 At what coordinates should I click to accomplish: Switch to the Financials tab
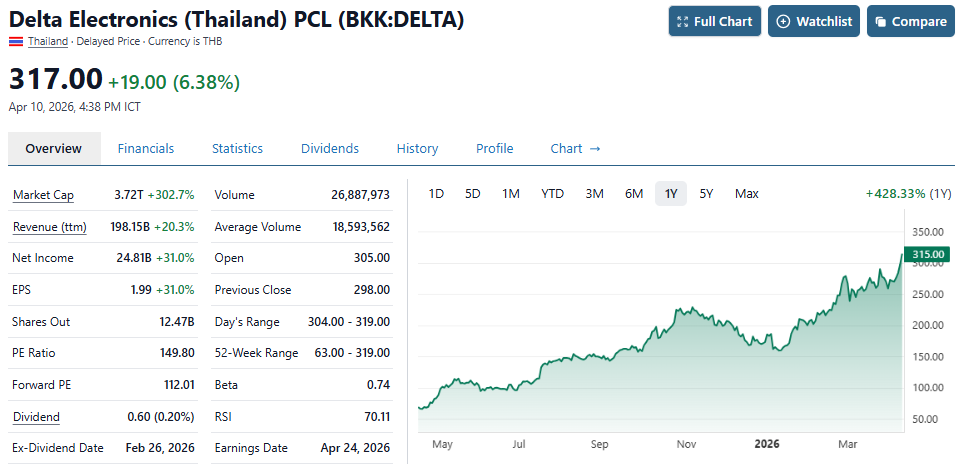(146, 148)
